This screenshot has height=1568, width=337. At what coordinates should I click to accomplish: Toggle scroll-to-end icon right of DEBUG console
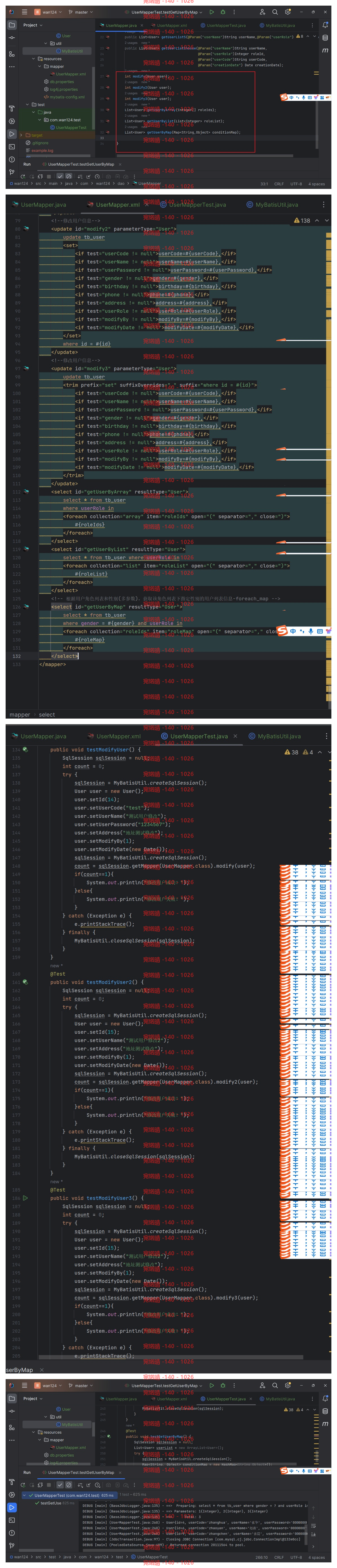point(314,1535)
